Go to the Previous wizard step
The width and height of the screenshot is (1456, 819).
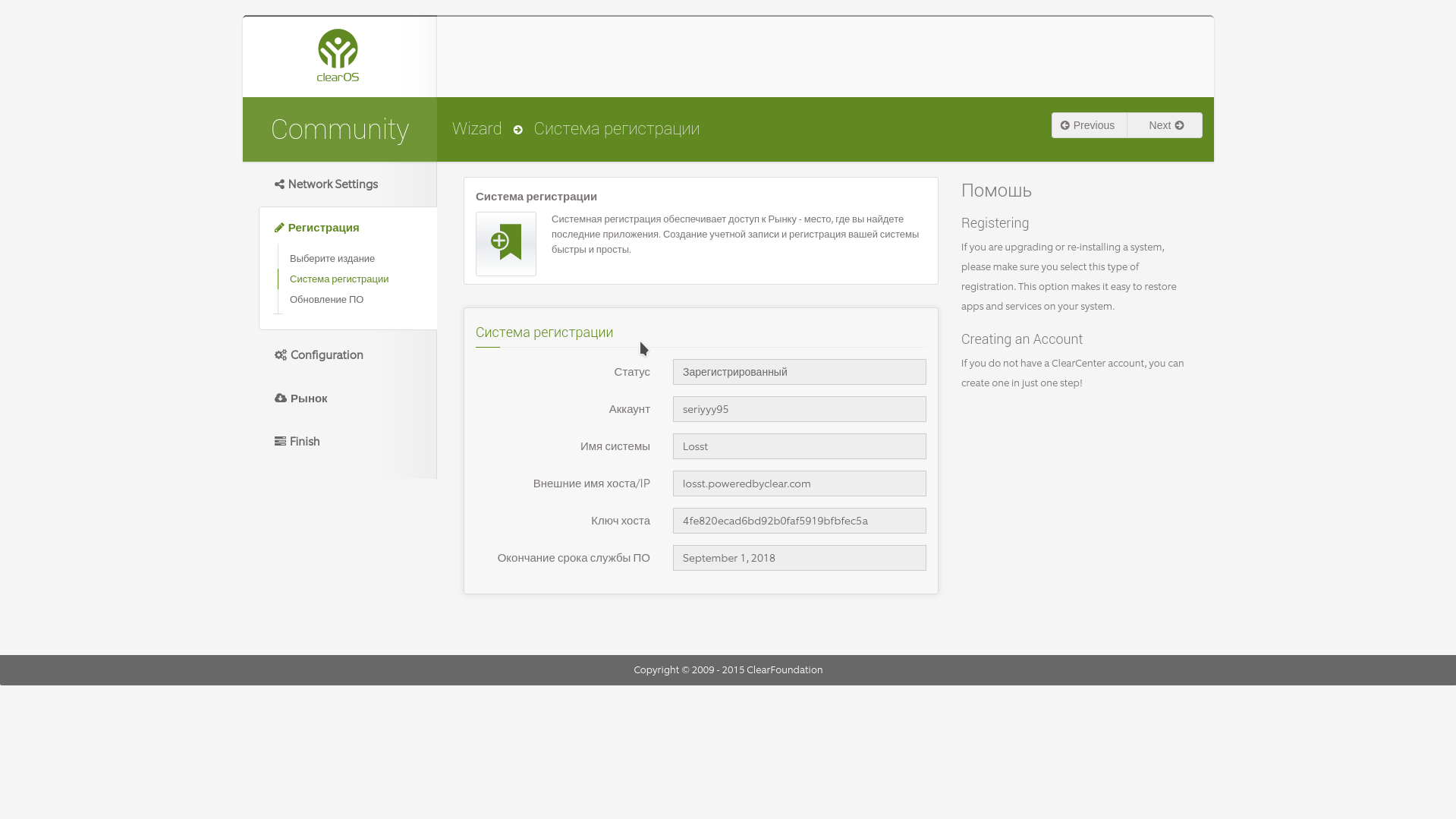point(1089,125)
